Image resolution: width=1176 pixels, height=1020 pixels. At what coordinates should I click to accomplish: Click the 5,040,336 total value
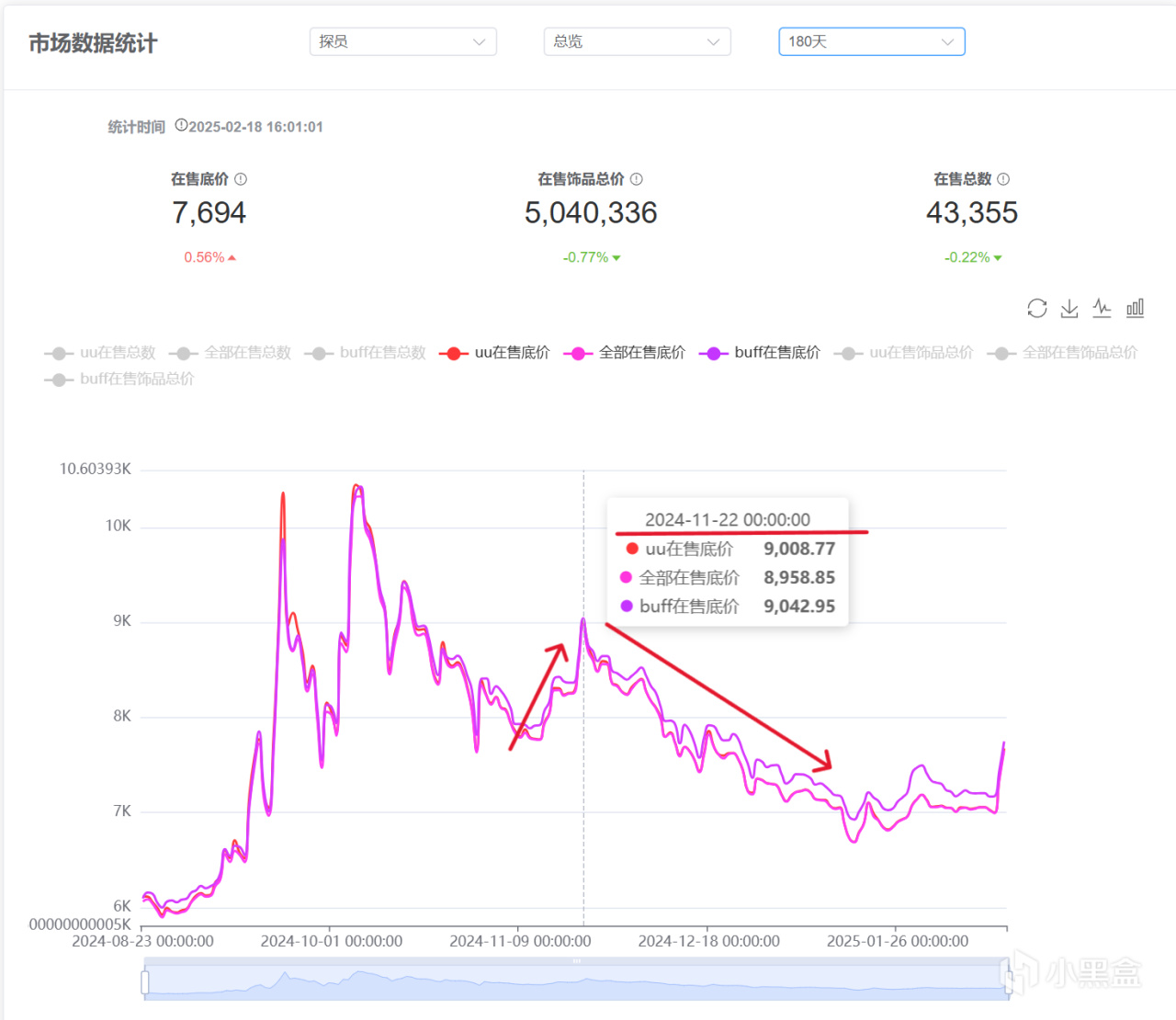pyautogui.click(x=591, y=213)
